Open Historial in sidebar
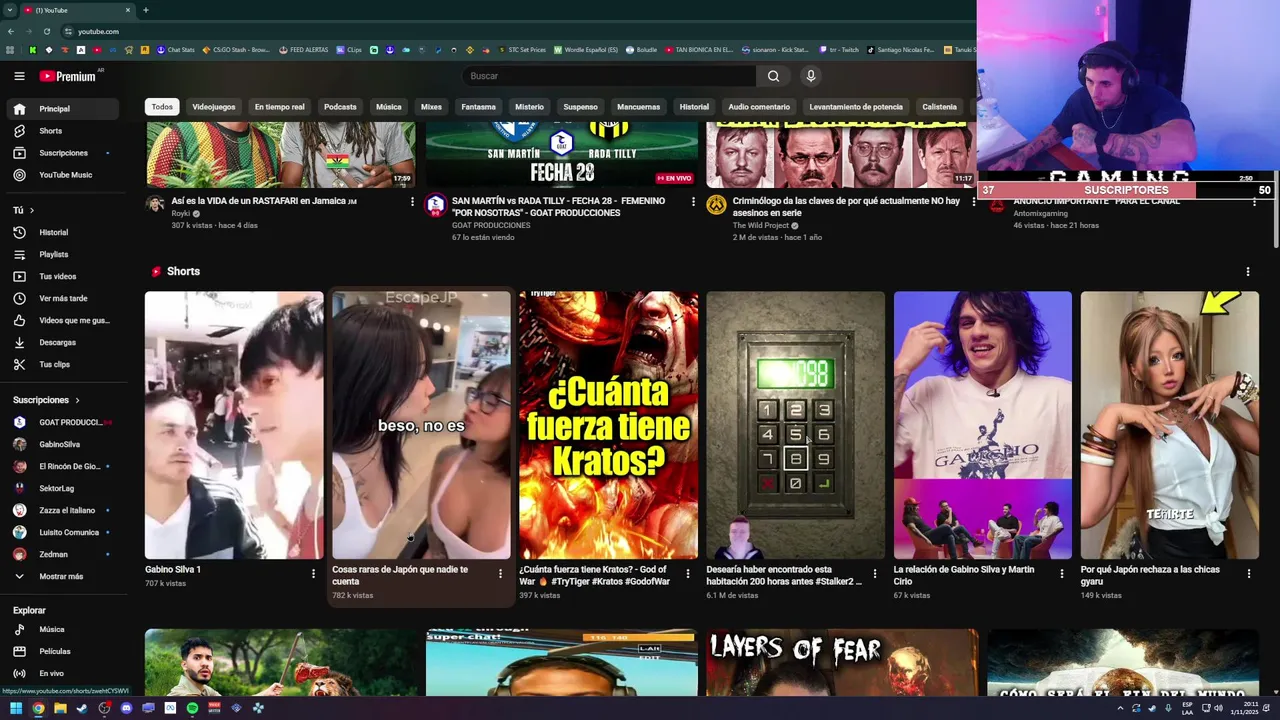The image size is (1280, 720). (64, 232)
